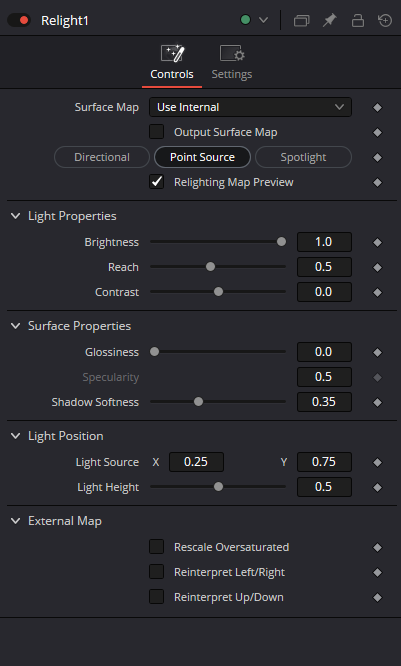Select Spotlight light type
The width and height of the screenshot is (401, 666).
click(x=303, y=157)
